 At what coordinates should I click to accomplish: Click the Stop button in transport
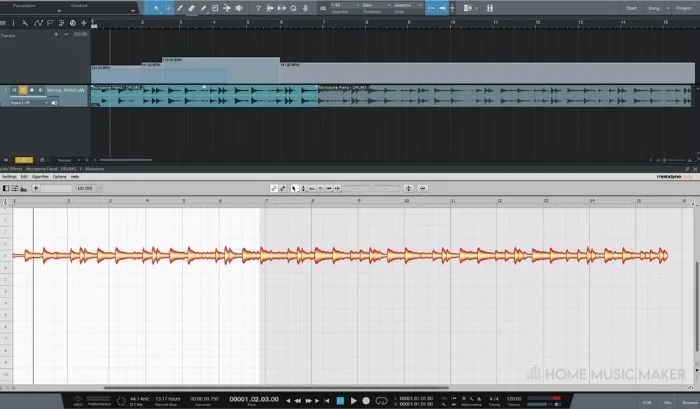pos(340,401)
